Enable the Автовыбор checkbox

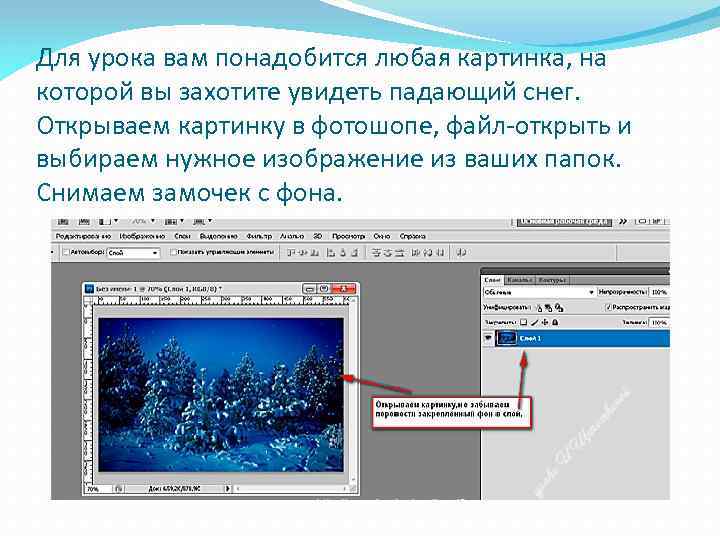[x=67, y=252]
